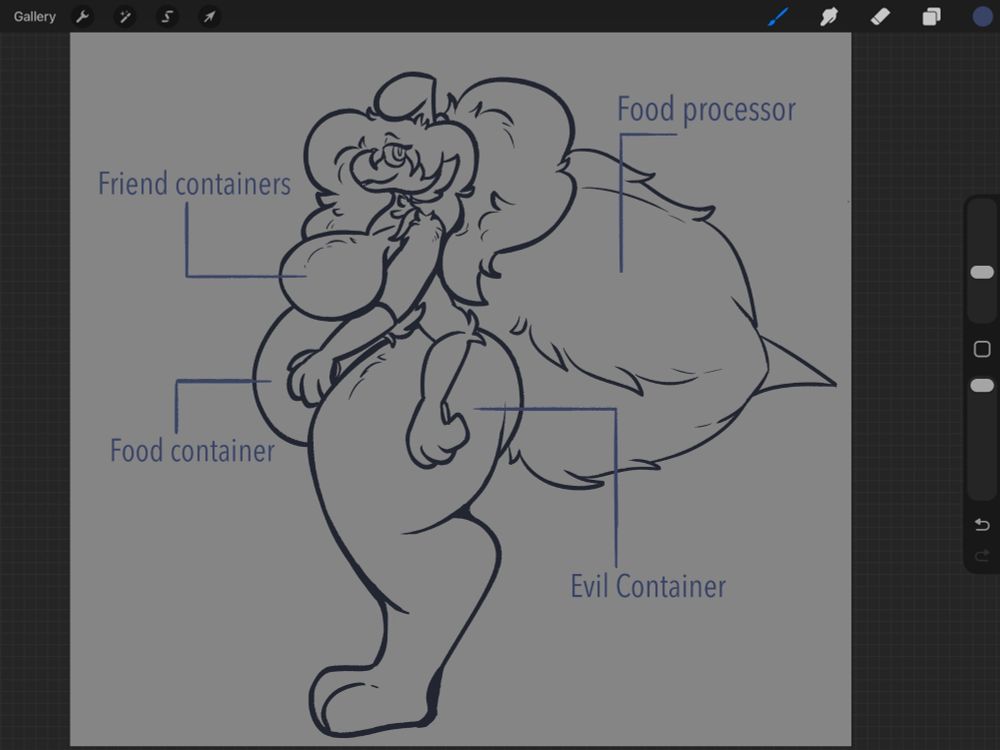Undo the last stroke
Viewport: 1000px width, 750px height.
[982, 524]
